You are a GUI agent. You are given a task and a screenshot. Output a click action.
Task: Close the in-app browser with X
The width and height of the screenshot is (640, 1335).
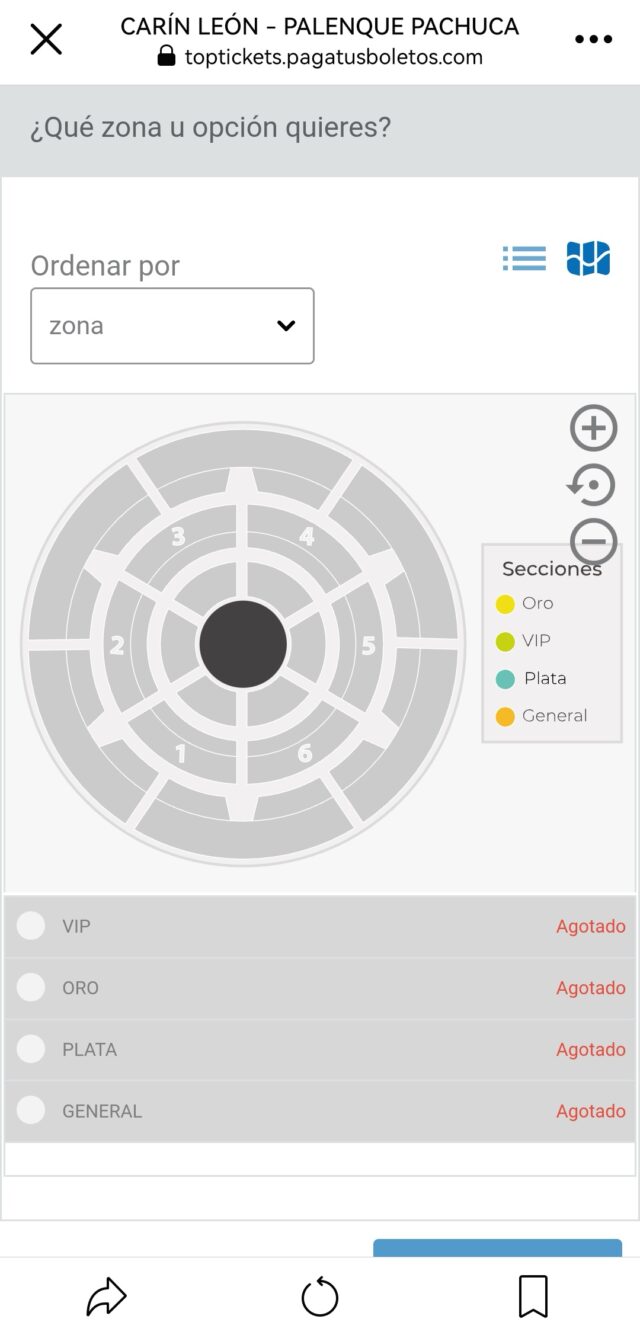click(46, 40)
